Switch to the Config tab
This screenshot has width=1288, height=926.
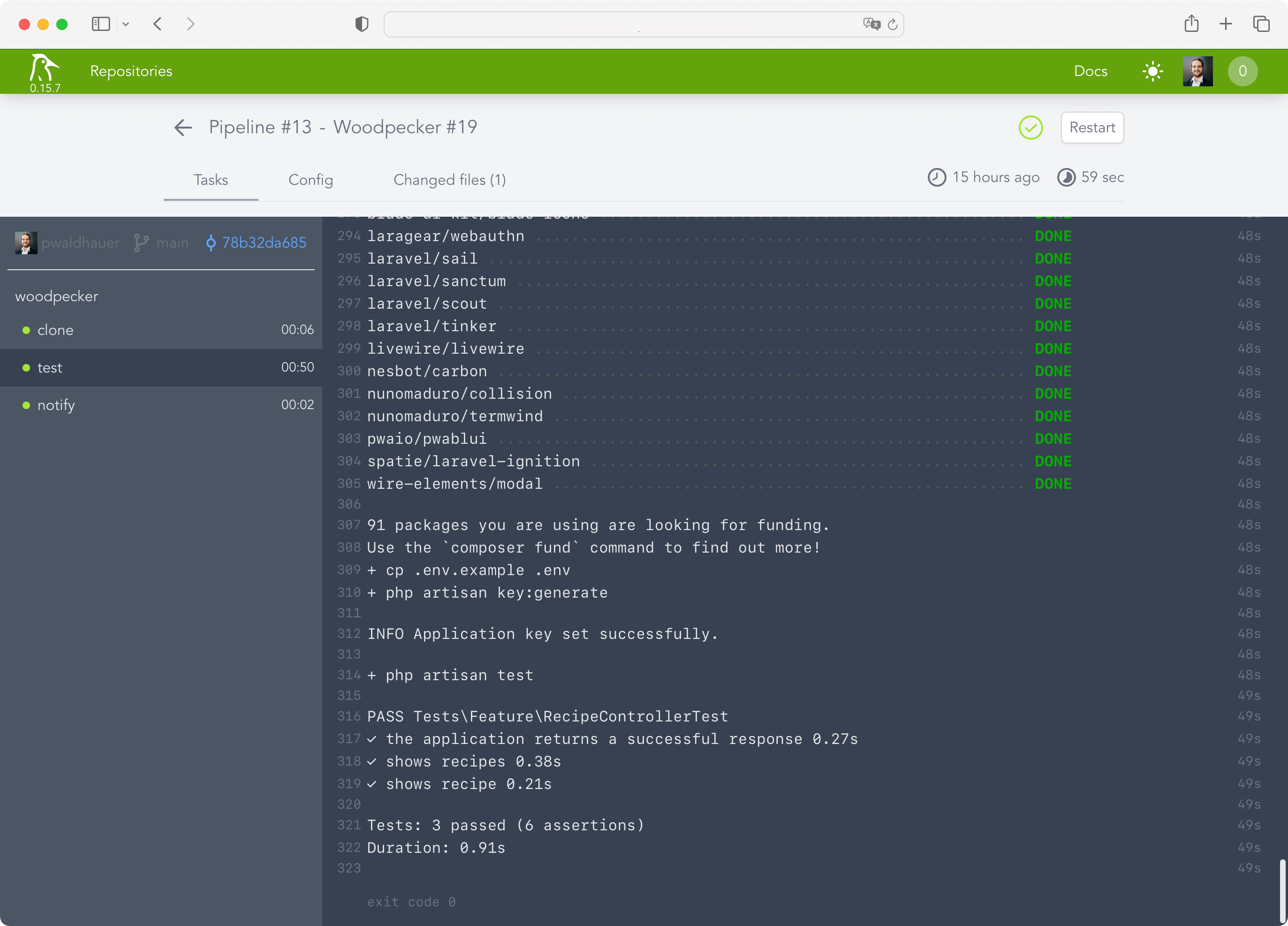(311, 180)
